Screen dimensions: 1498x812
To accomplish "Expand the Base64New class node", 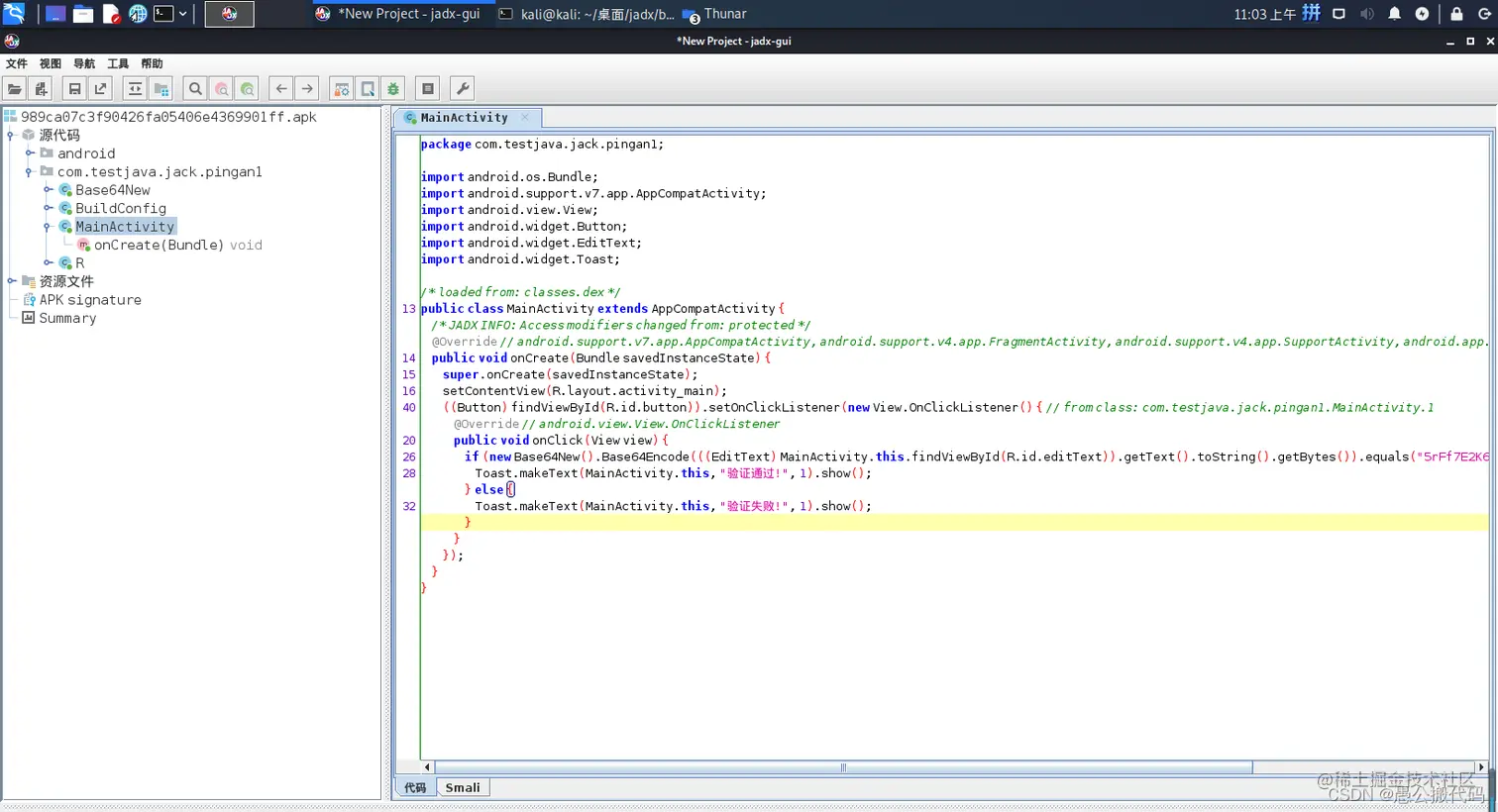I will coord(48,190).
